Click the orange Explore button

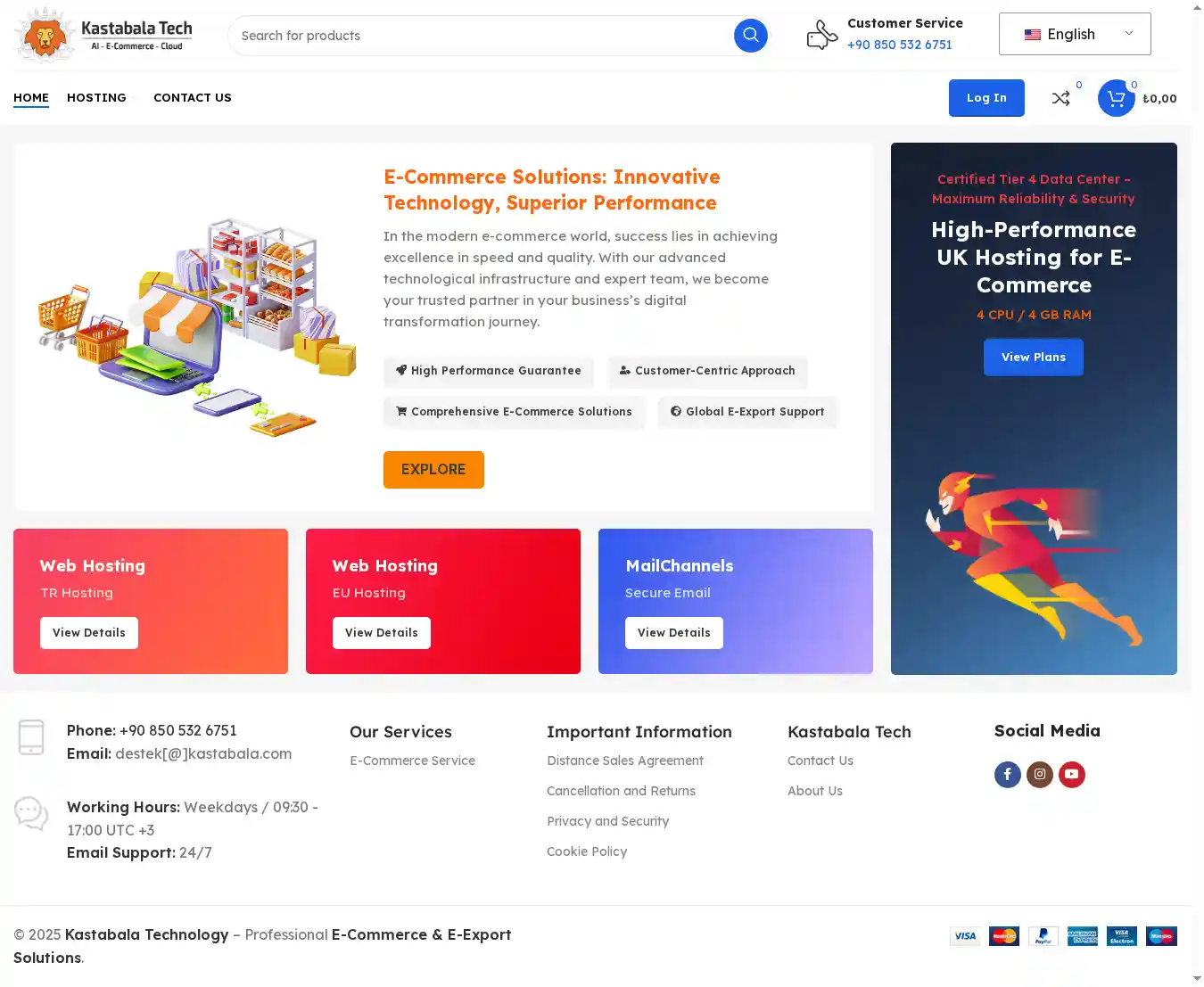(433, 470)
